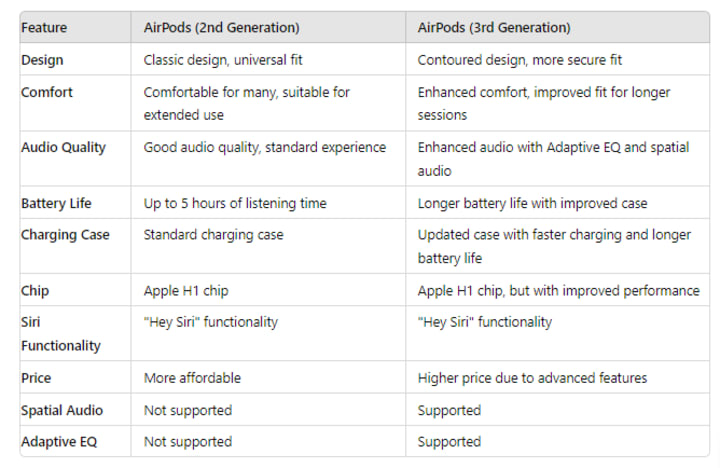Click the 'More affordable' cell
720x468 pixels.
[192, 378]
